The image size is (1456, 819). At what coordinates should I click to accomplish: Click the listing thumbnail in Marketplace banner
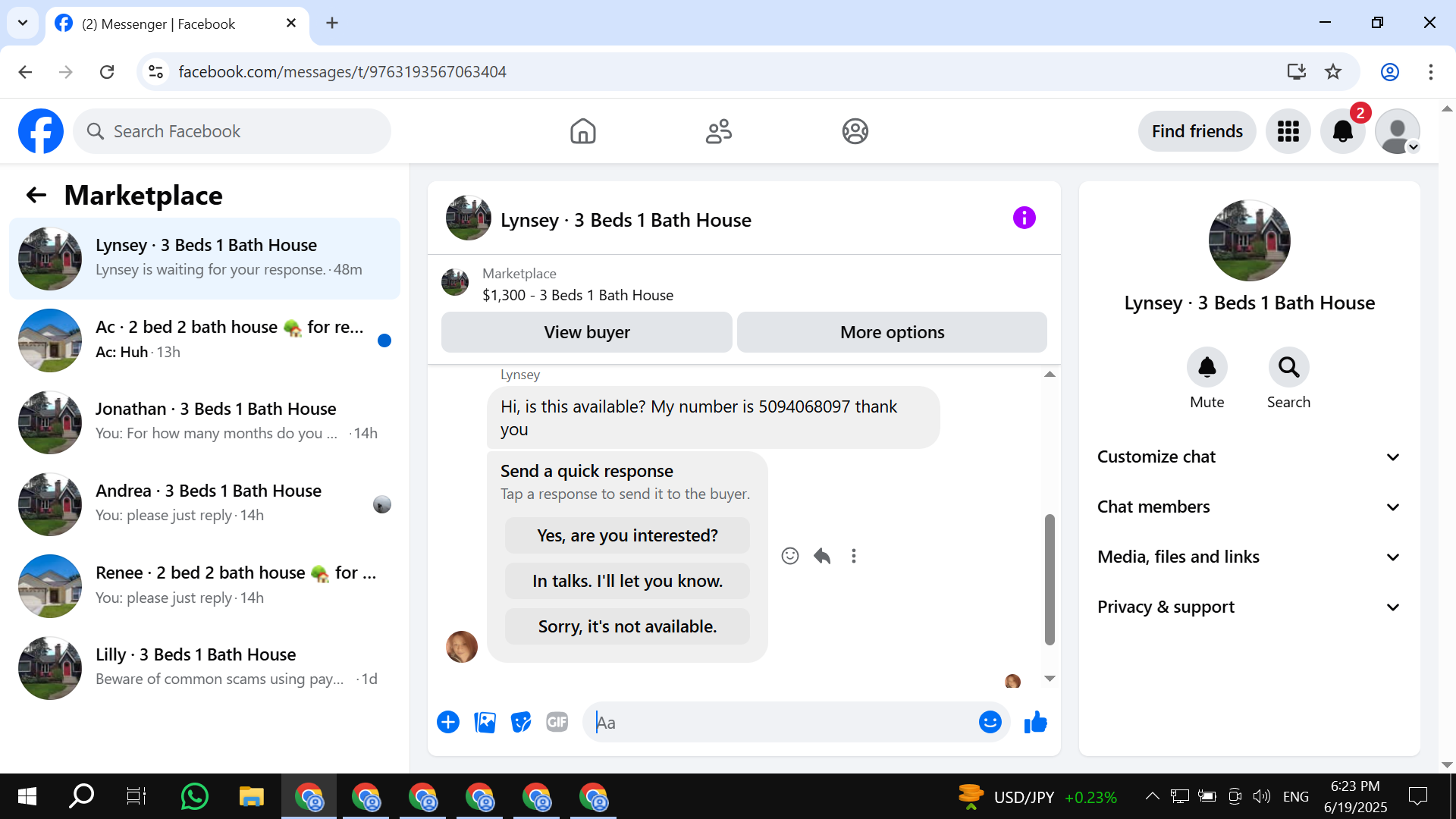(x=455, y=282)
